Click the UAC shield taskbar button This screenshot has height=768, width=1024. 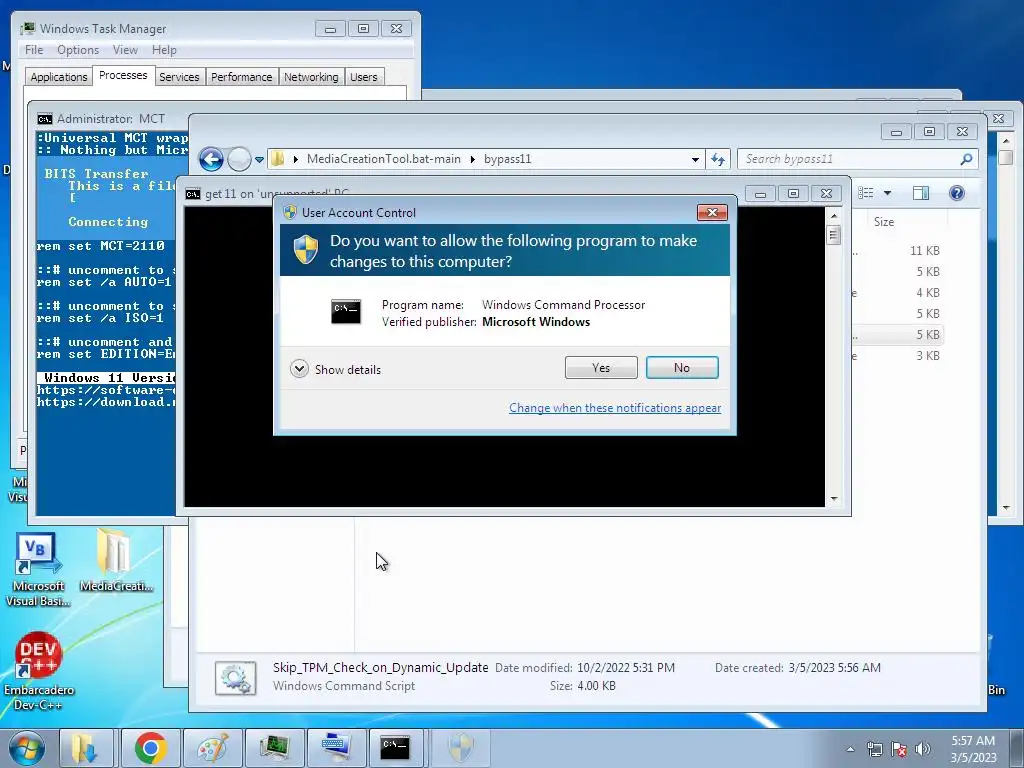click(x=460, y=748)
